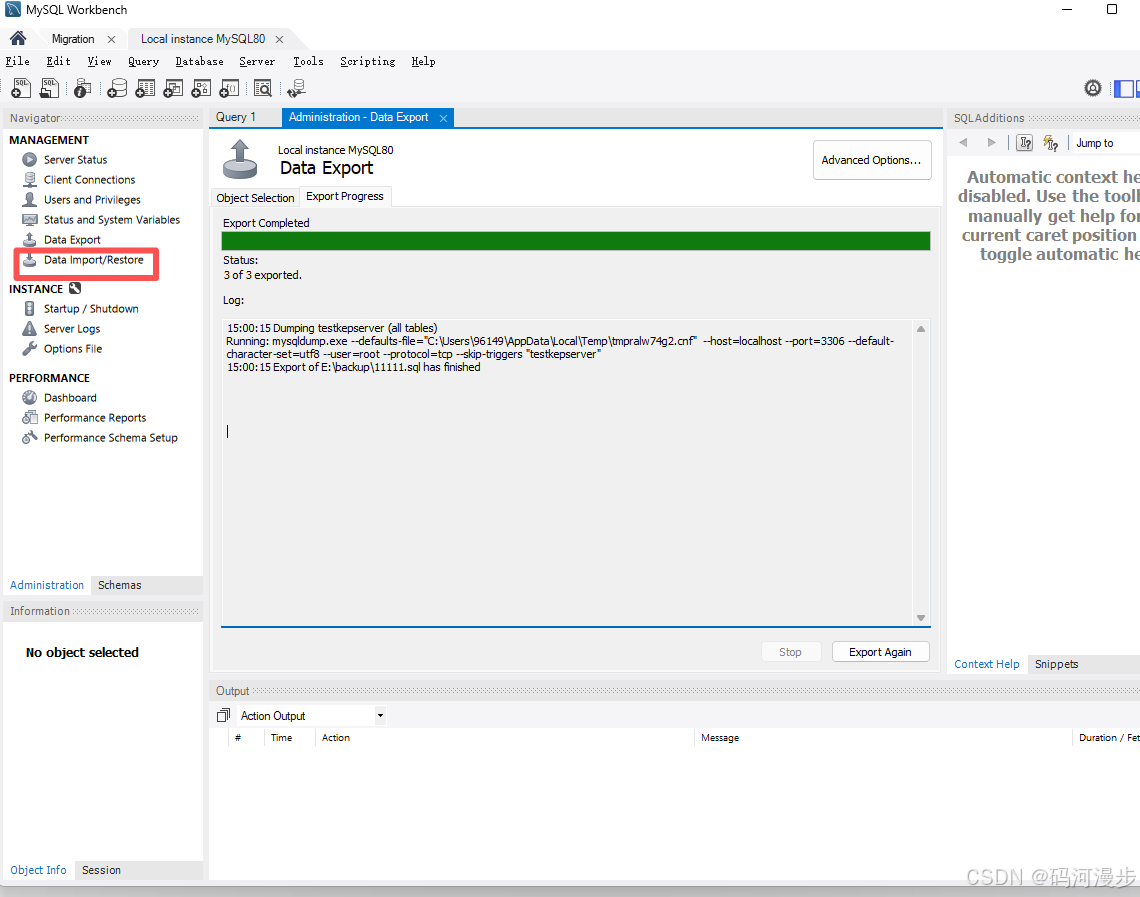Viewport: 1140px width, 897px height.
Task: Select the Administration navigator tab
Action: pos(47,584)
